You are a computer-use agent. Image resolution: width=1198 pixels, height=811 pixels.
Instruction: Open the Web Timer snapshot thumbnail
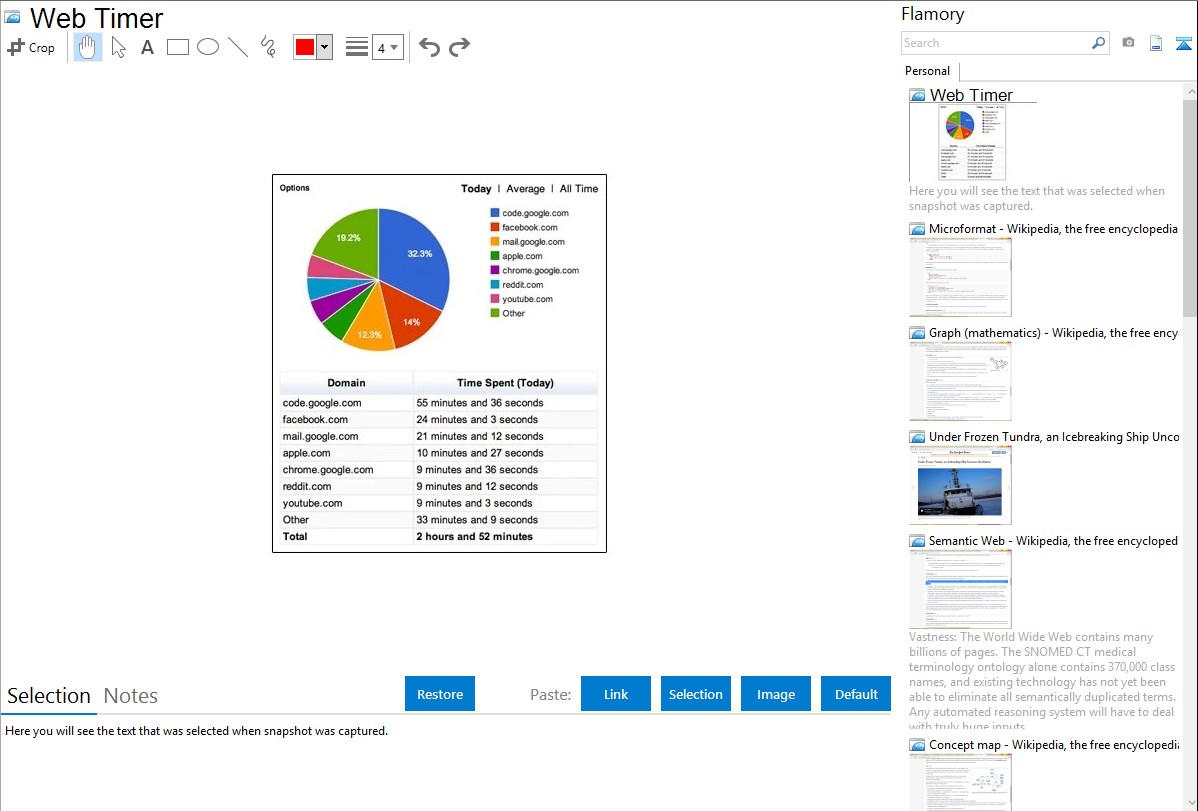[972, 143]
